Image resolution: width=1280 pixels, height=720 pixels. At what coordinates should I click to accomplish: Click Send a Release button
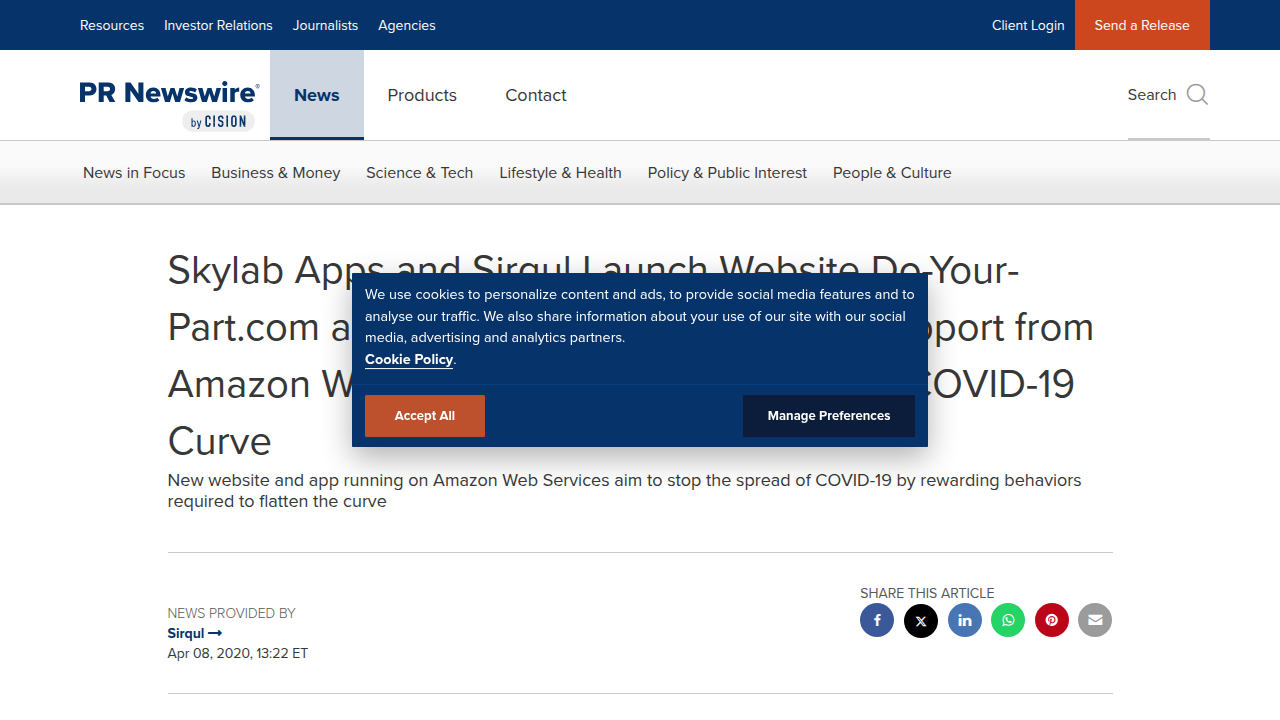coord(1142,25)
